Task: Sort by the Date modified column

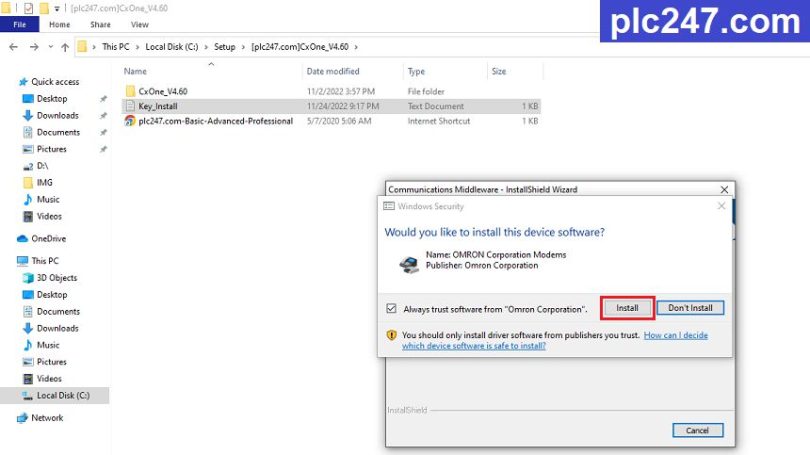Action: 333,71
